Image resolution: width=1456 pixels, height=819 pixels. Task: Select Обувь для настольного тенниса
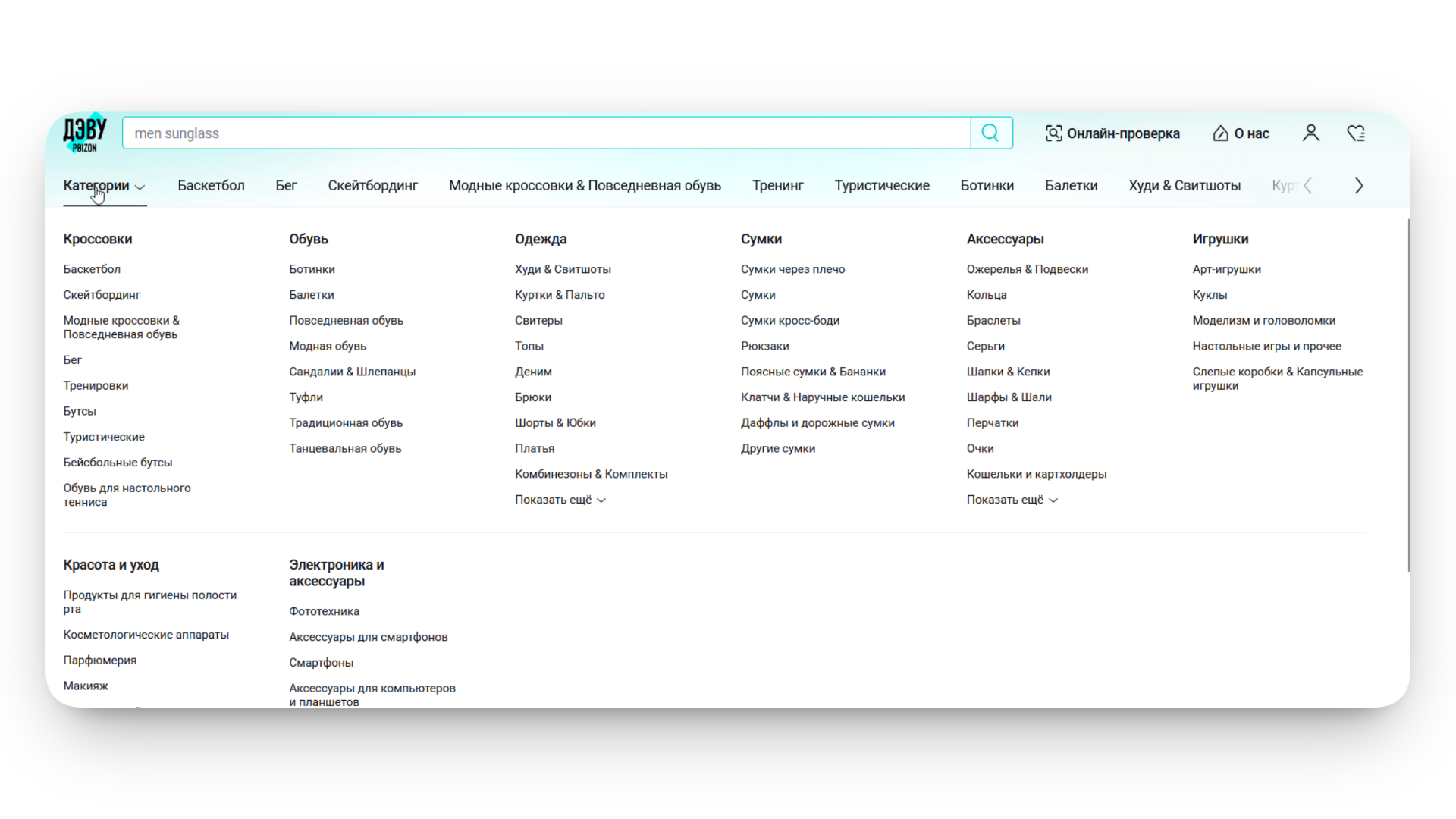click(x=127, y=495)
